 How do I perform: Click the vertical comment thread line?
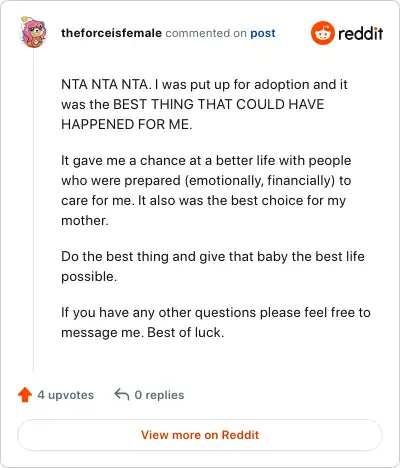pos(33,211)
